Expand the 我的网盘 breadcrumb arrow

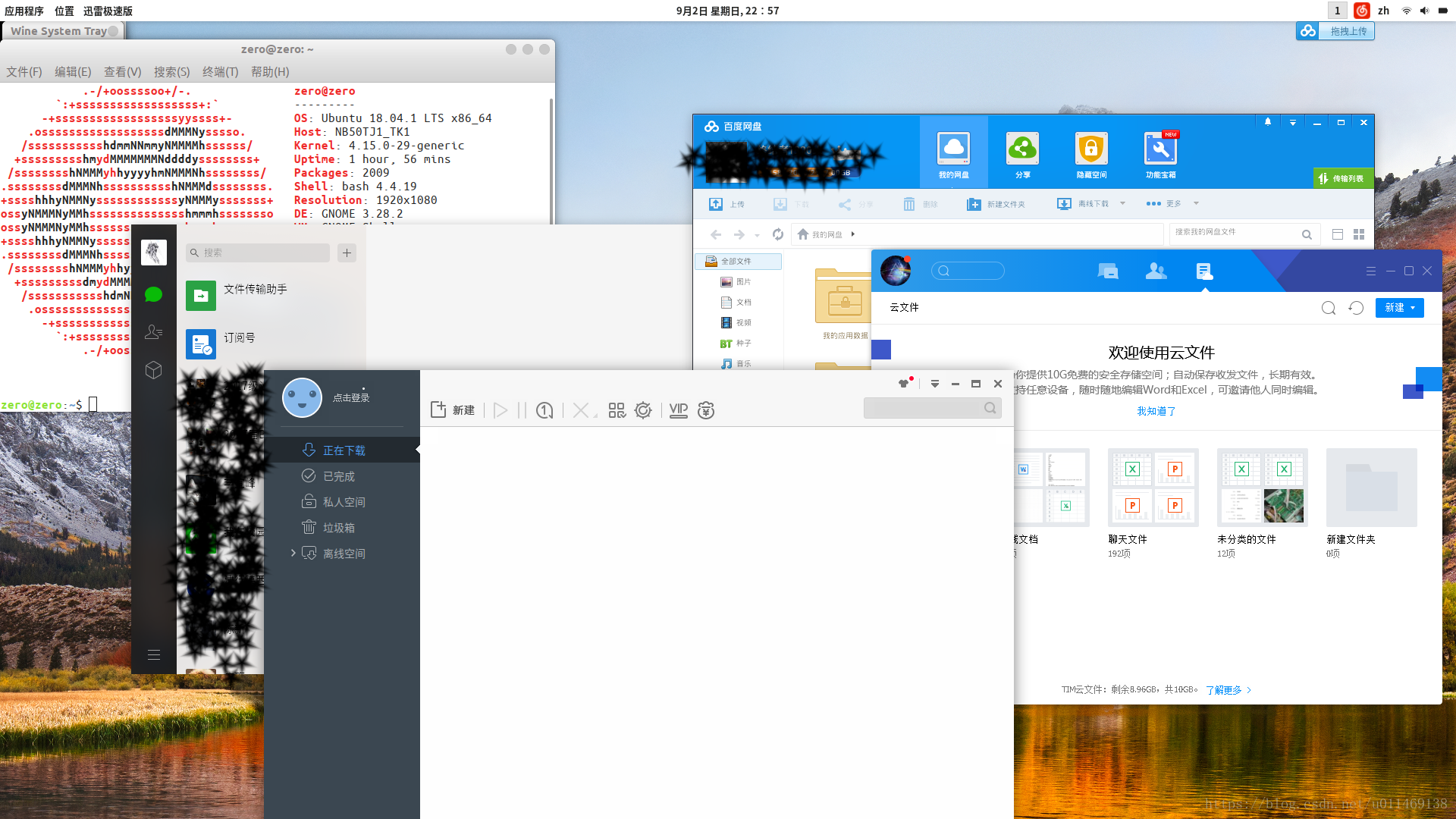(x=853, y=234)
